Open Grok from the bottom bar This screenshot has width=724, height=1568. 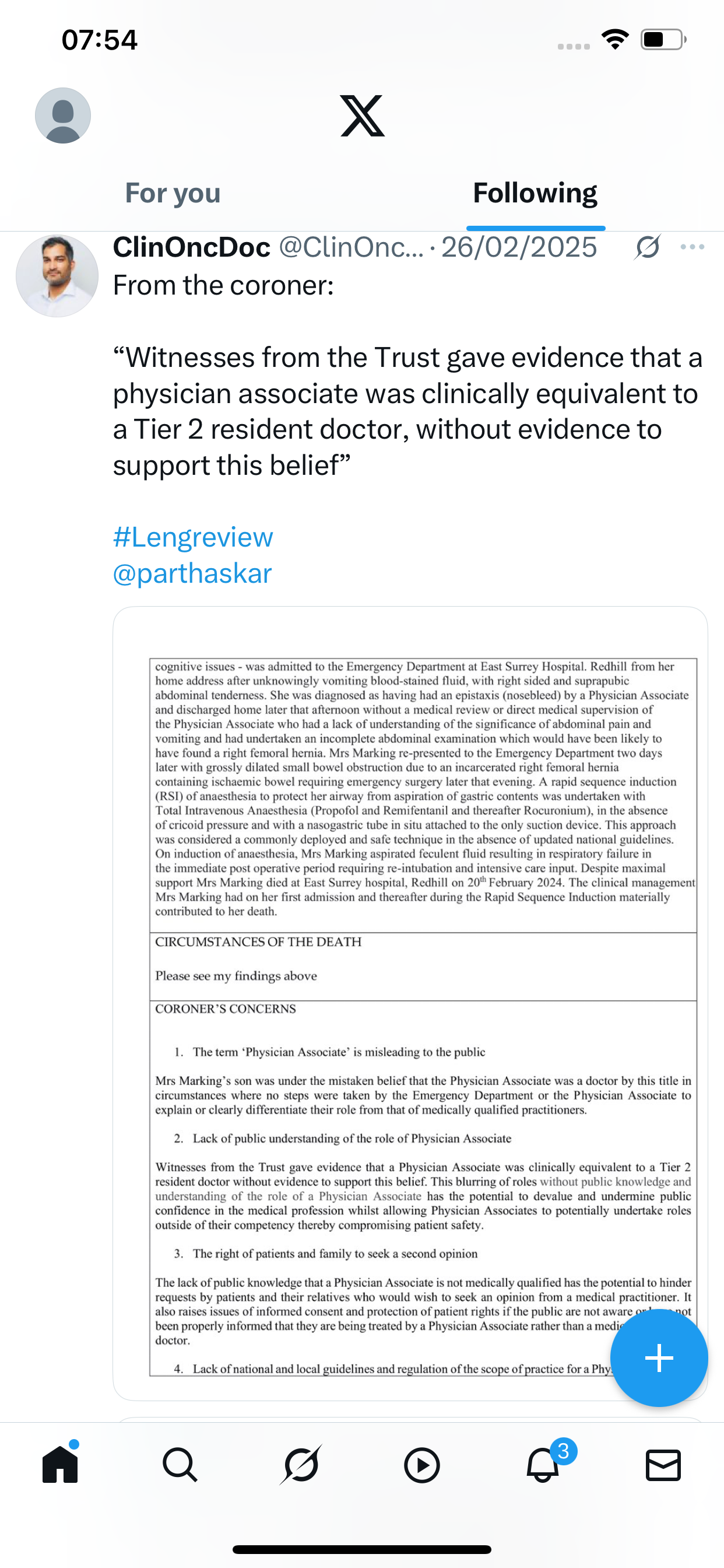tap(301, 1465)
